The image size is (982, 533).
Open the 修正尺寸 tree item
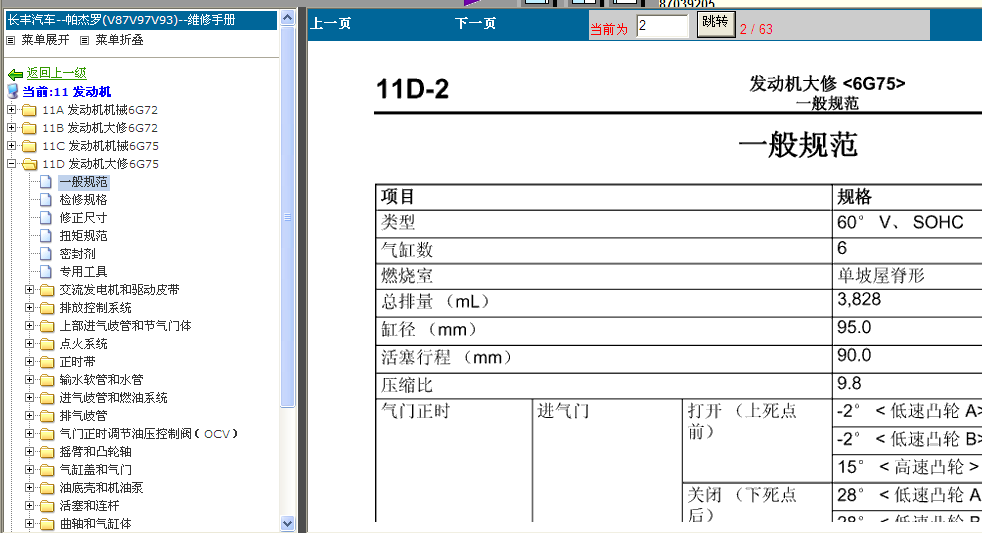(x=83, y=218)
